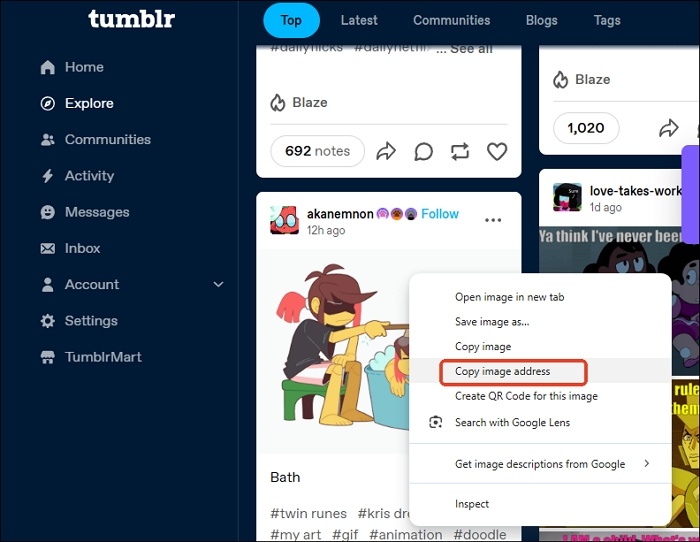Open the Communities tab at top
The image size is (700, 542).
(452, 20)
